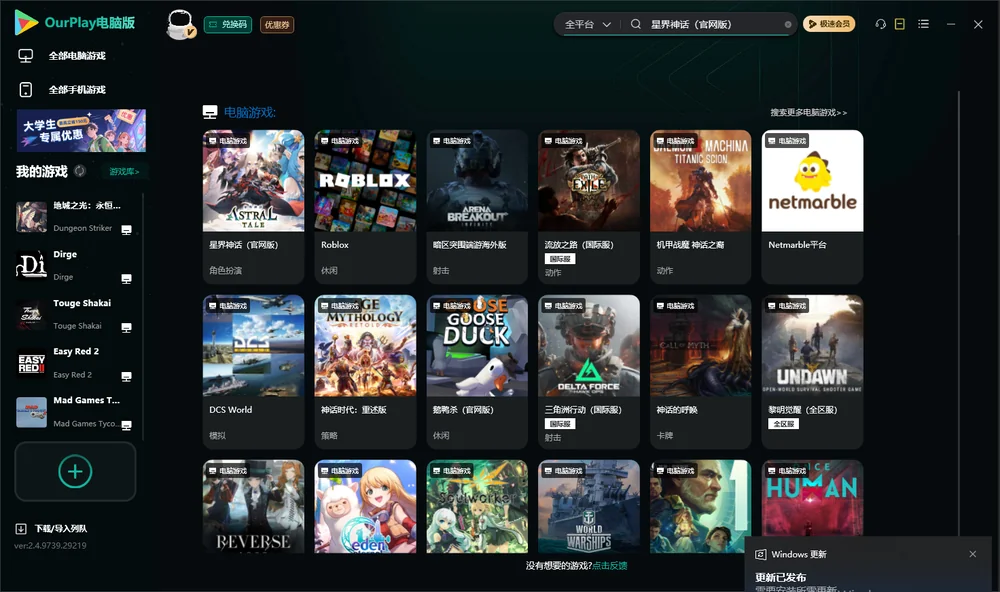Dismiss the Windows Update notification
The image size is (1000, 592).
point(973,554)
